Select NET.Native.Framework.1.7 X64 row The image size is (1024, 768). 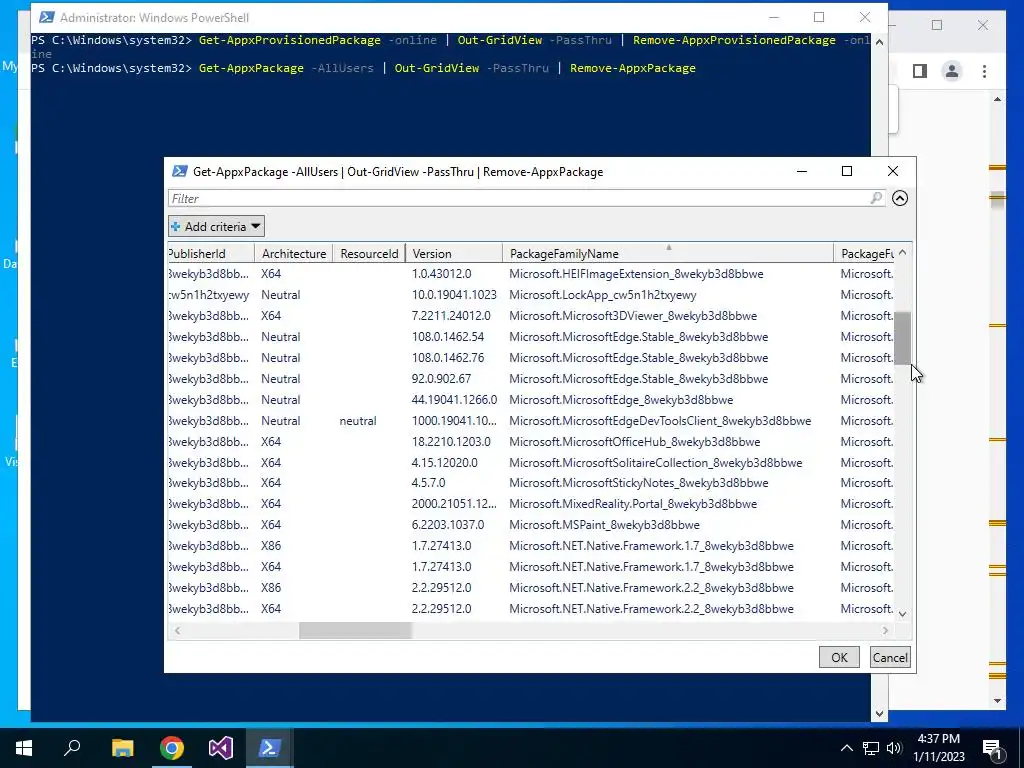point(531,566)
